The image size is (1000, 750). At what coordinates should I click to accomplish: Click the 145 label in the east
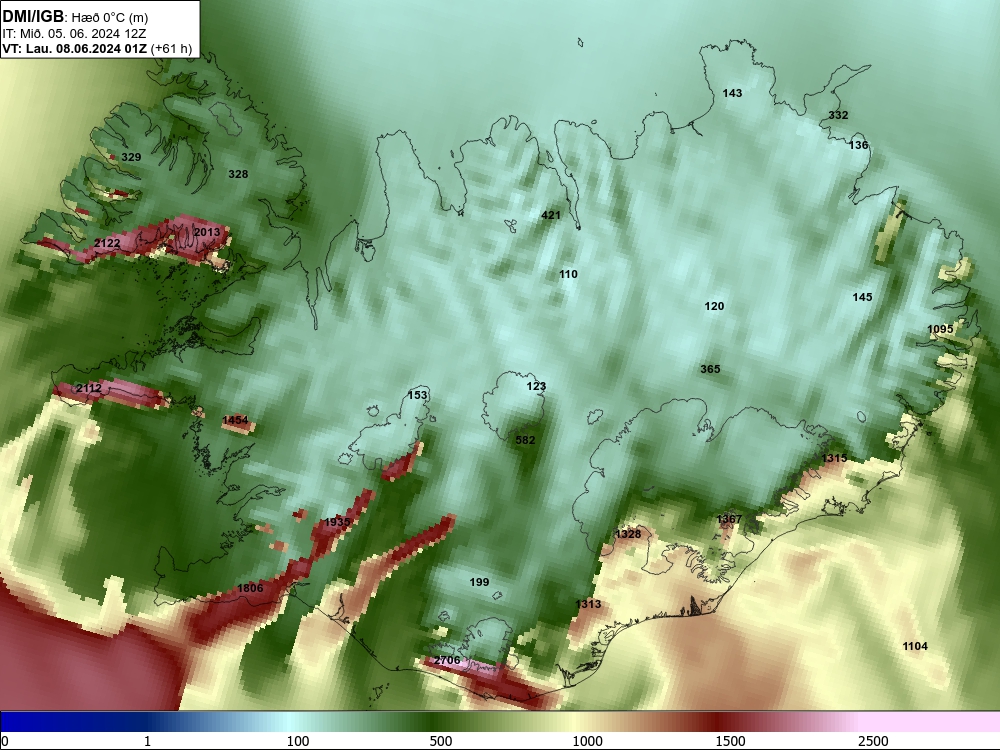[862, 297]
